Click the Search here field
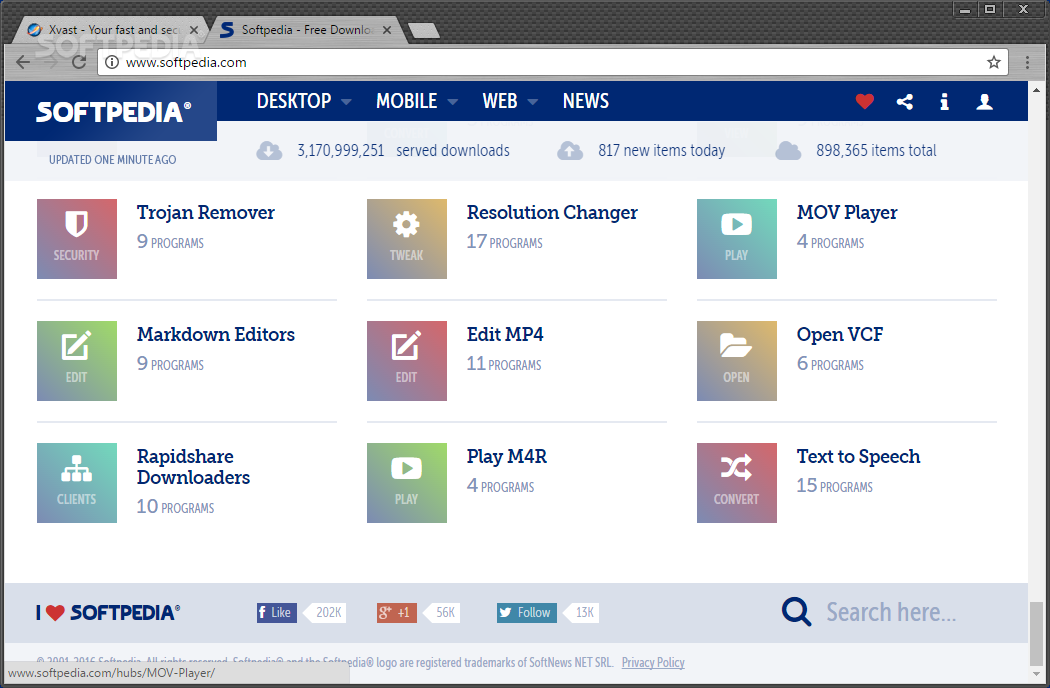The height and width of the screenshot is (688, 1050). point(891,612)
